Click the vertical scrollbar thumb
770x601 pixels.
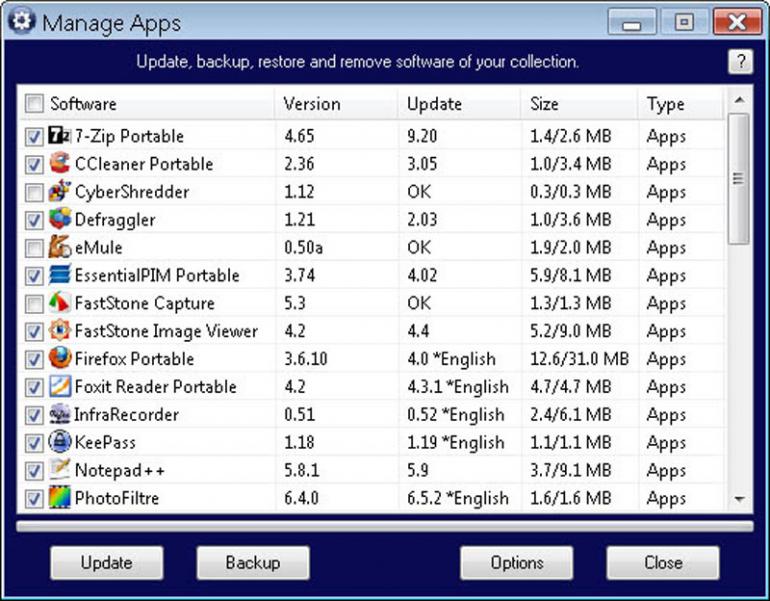click(739, 178)
